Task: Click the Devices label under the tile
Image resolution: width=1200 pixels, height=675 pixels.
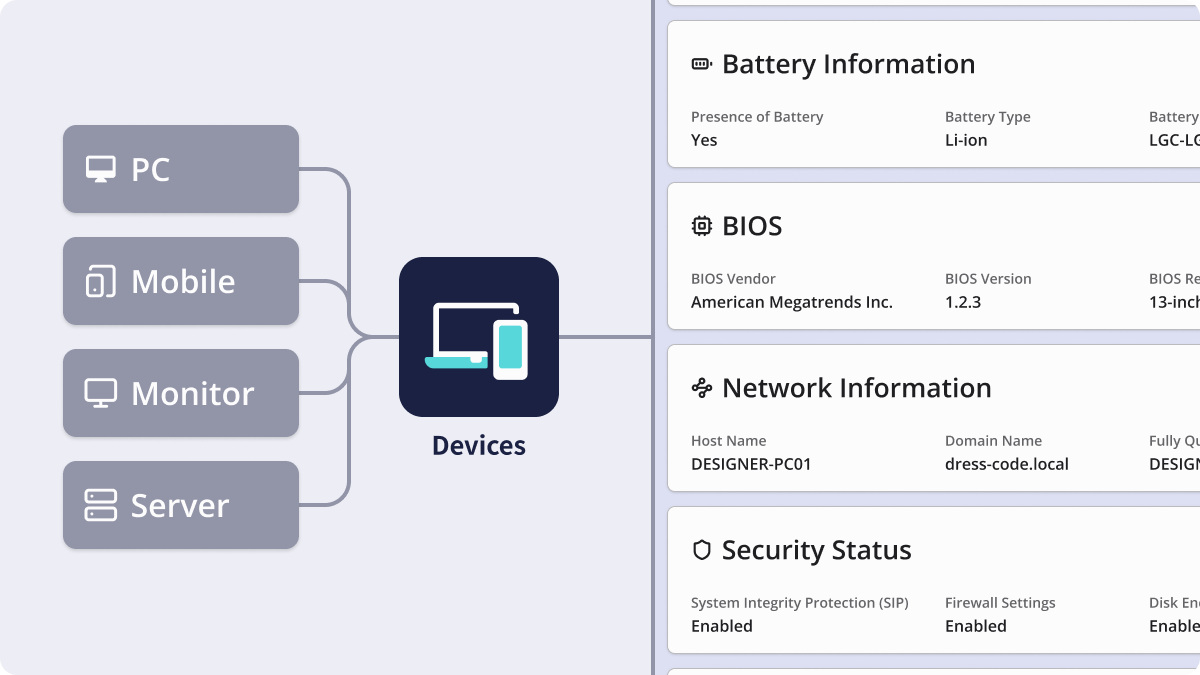Action: coord(478,445)
